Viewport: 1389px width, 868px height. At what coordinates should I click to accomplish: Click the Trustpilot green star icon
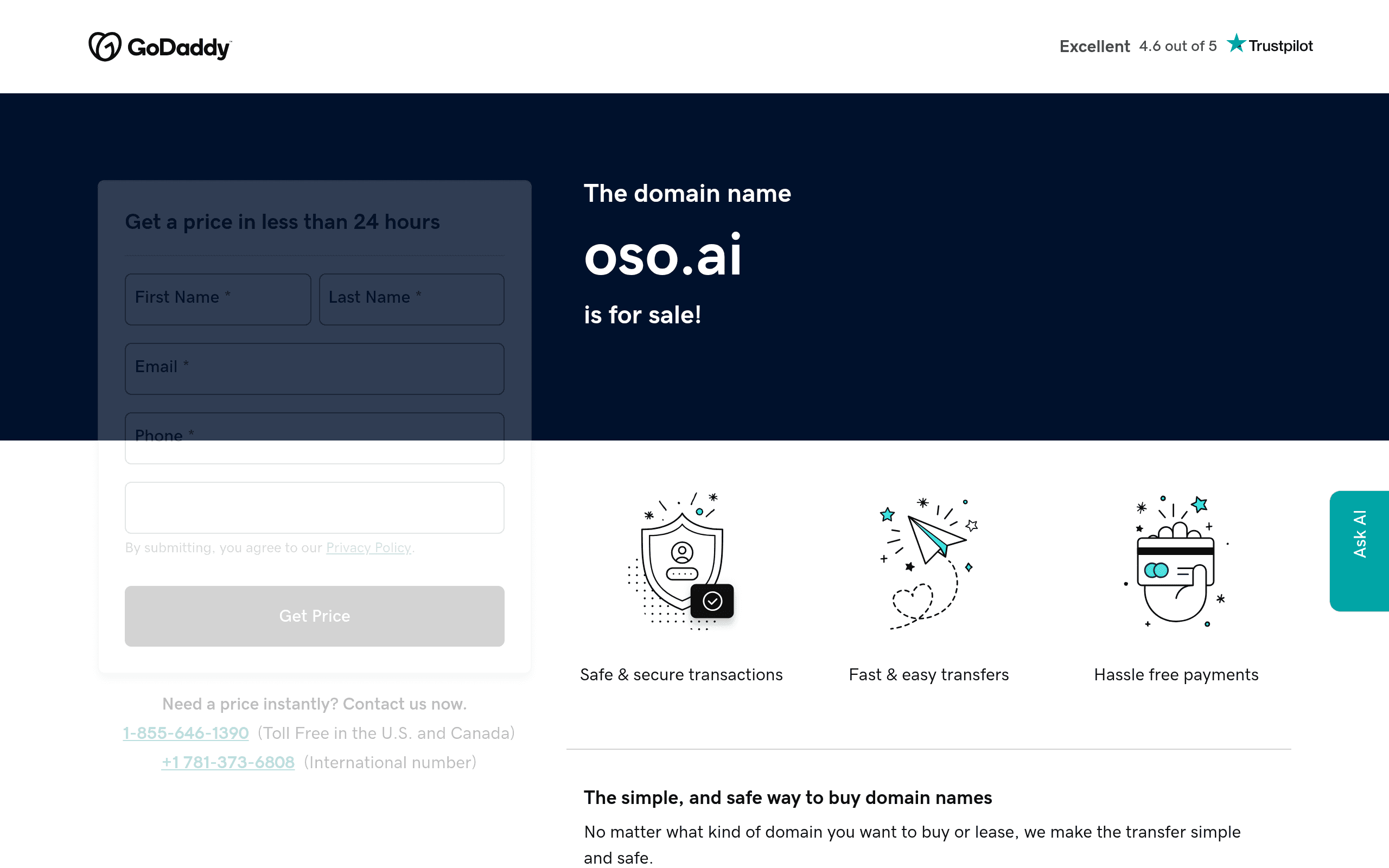(1236, 43)
